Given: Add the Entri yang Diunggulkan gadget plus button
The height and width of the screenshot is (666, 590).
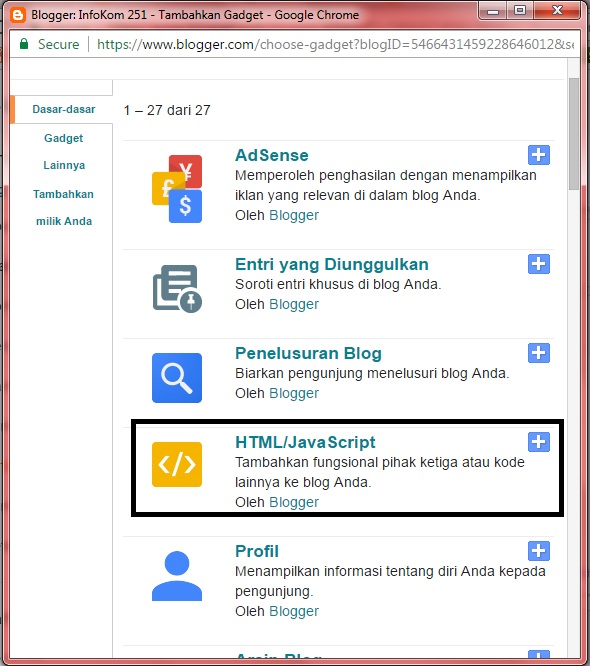Looking at the screenshot, I should pyautogui.click(x=539, y=264).
